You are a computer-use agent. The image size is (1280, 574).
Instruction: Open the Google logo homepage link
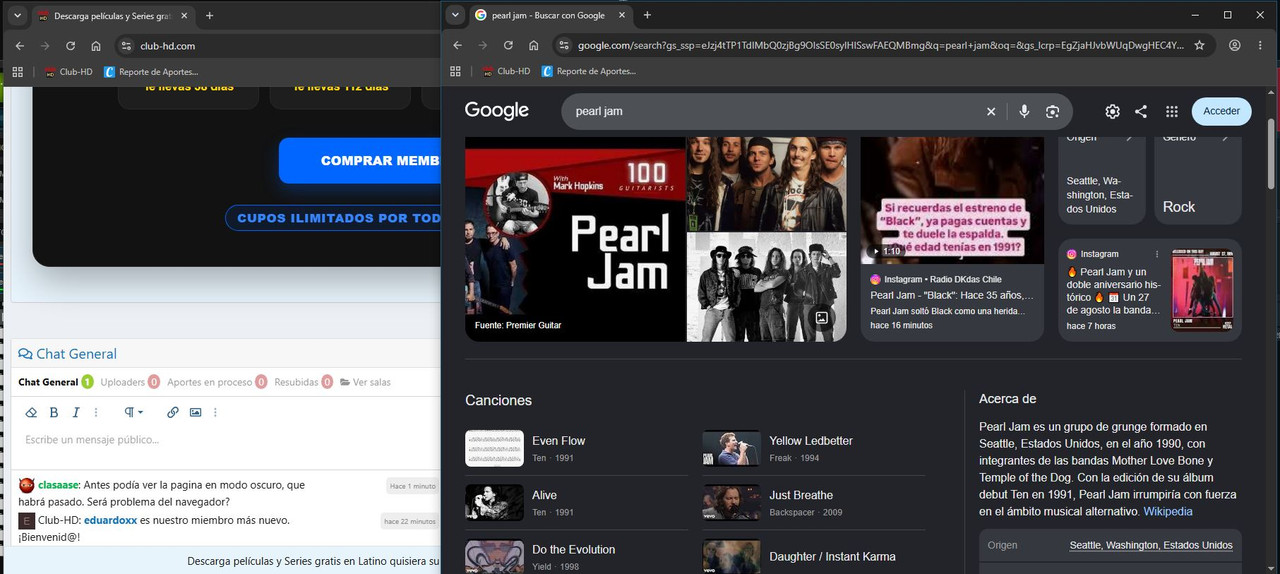pyautogui.click(x=497, y=111)
